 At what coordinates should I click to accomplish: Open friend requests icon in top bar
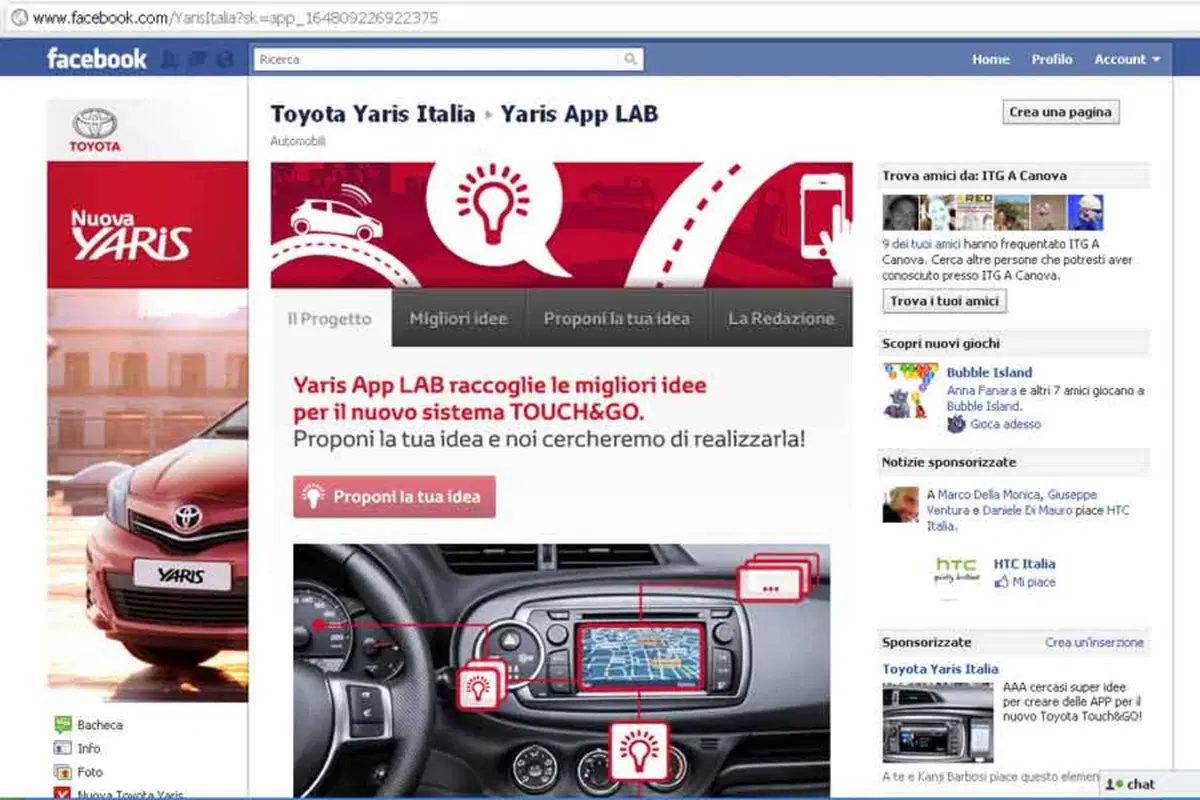pyautogui.click(x=170, y=59)
